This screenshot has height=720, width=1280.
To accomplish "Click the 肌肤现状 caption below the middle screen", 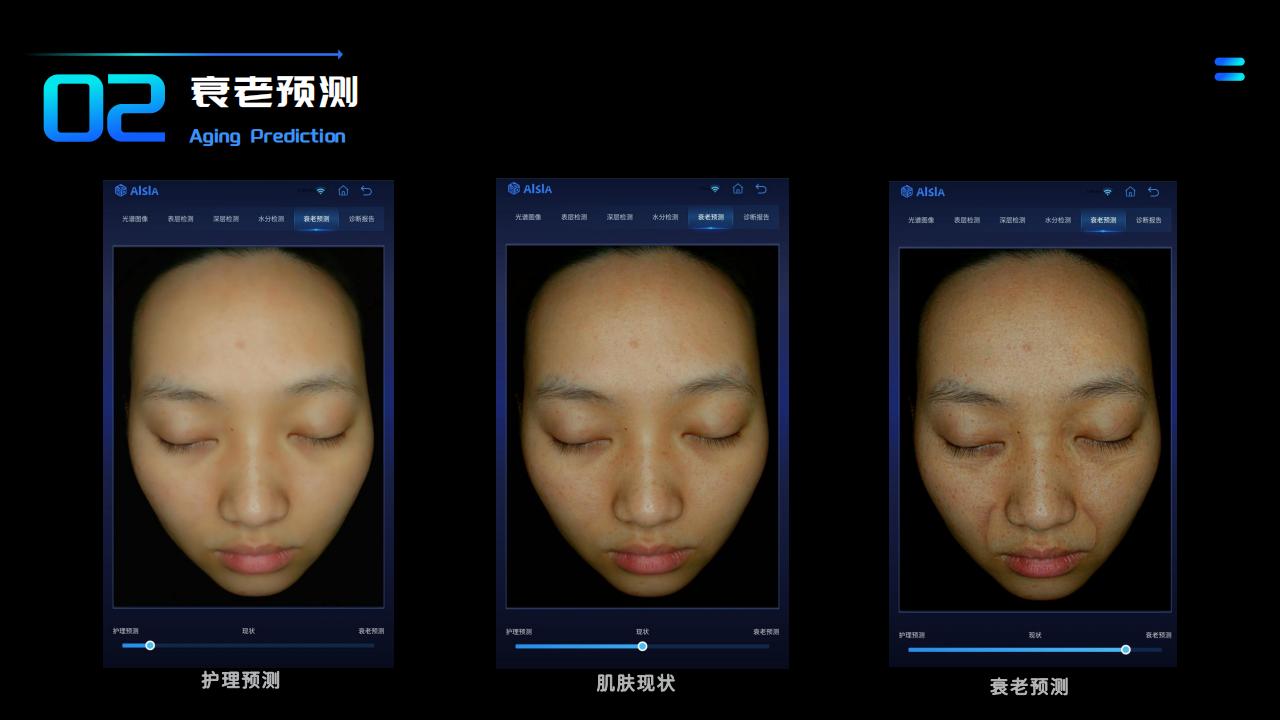I will click(x=636, y=683).
